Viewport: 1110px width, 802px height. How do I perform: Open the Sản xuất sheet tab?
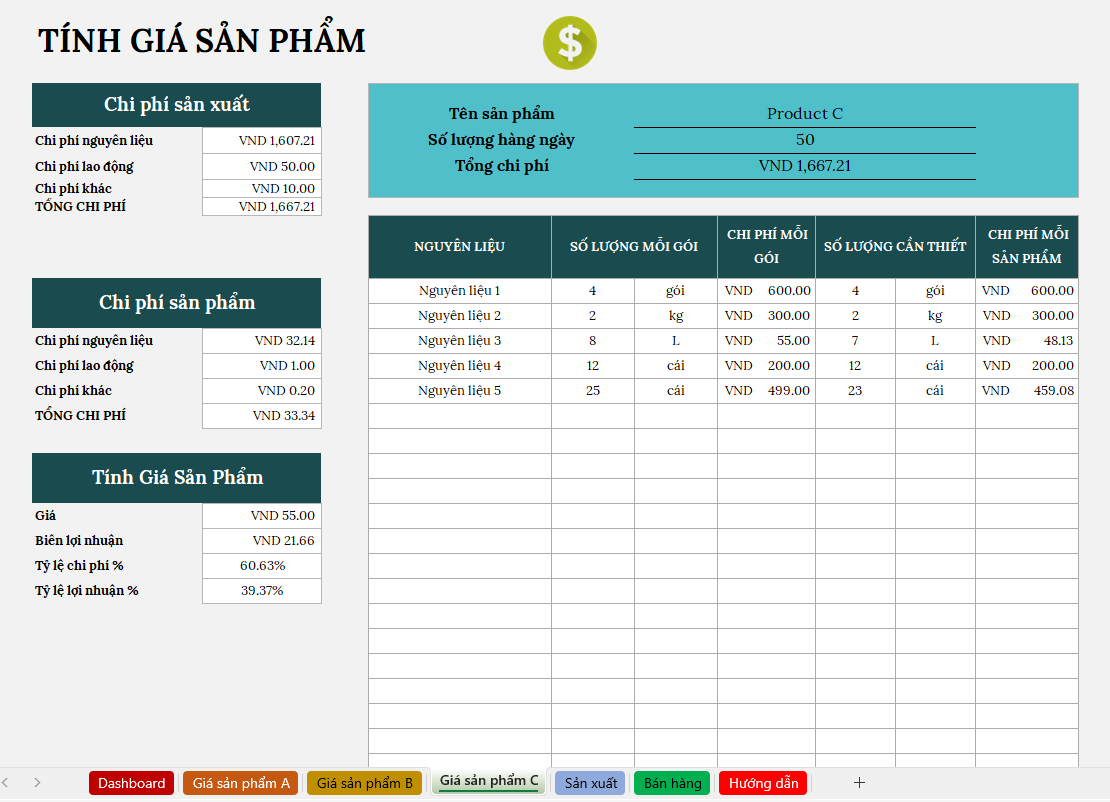(x=590, y=783)
